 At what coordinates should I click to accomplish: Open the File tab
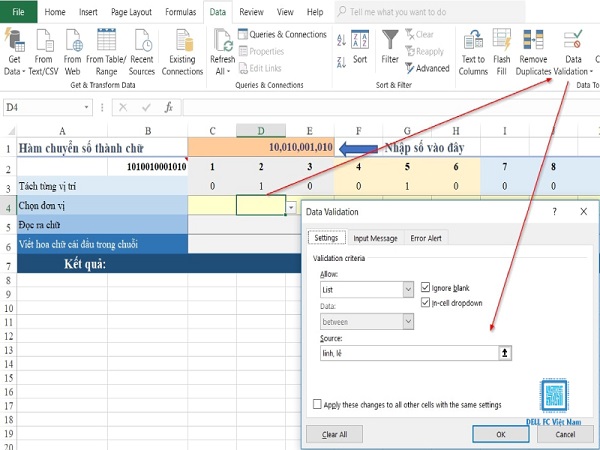[18, 12]
